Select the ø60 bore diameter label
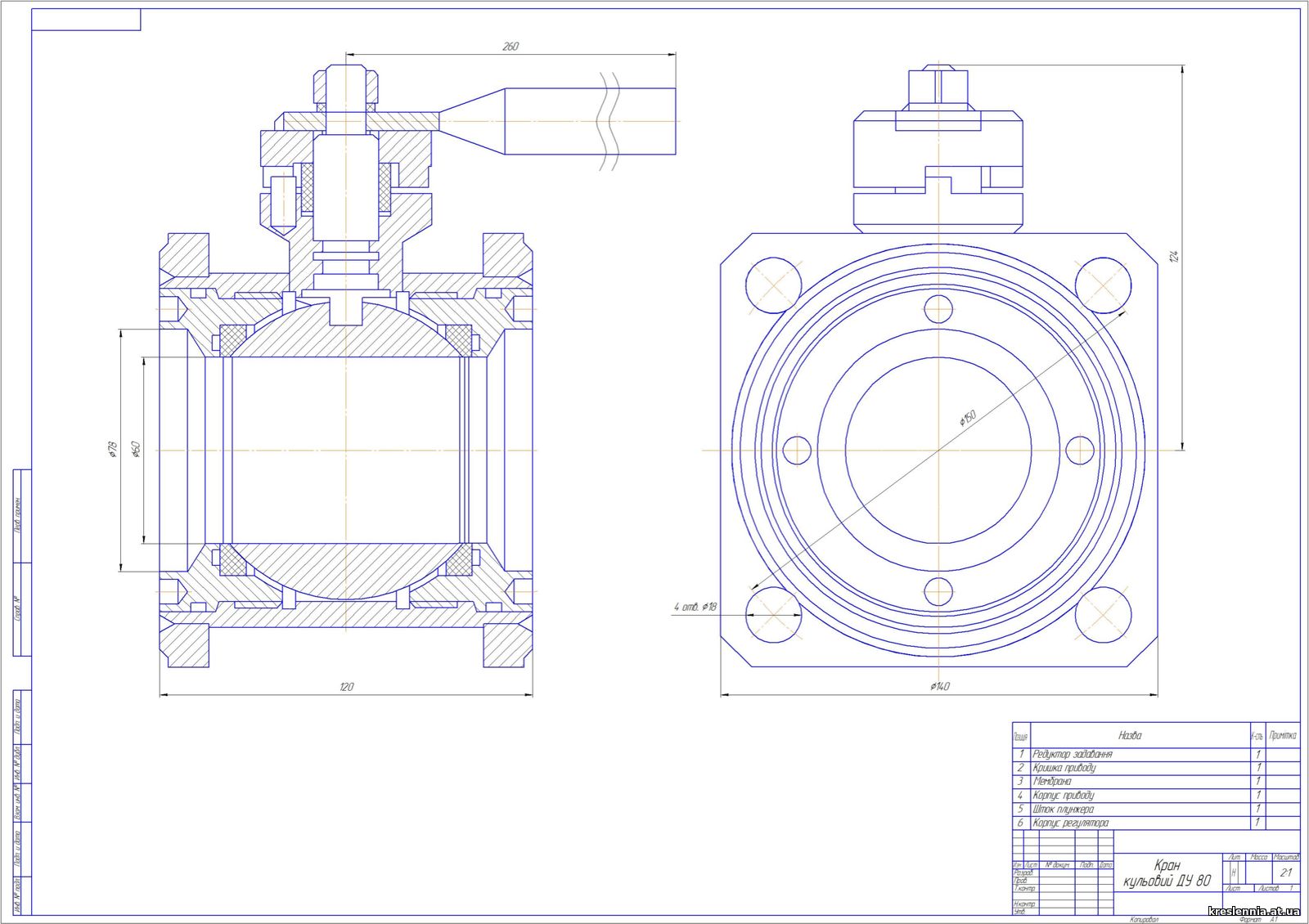 click(x=137, y=449)
